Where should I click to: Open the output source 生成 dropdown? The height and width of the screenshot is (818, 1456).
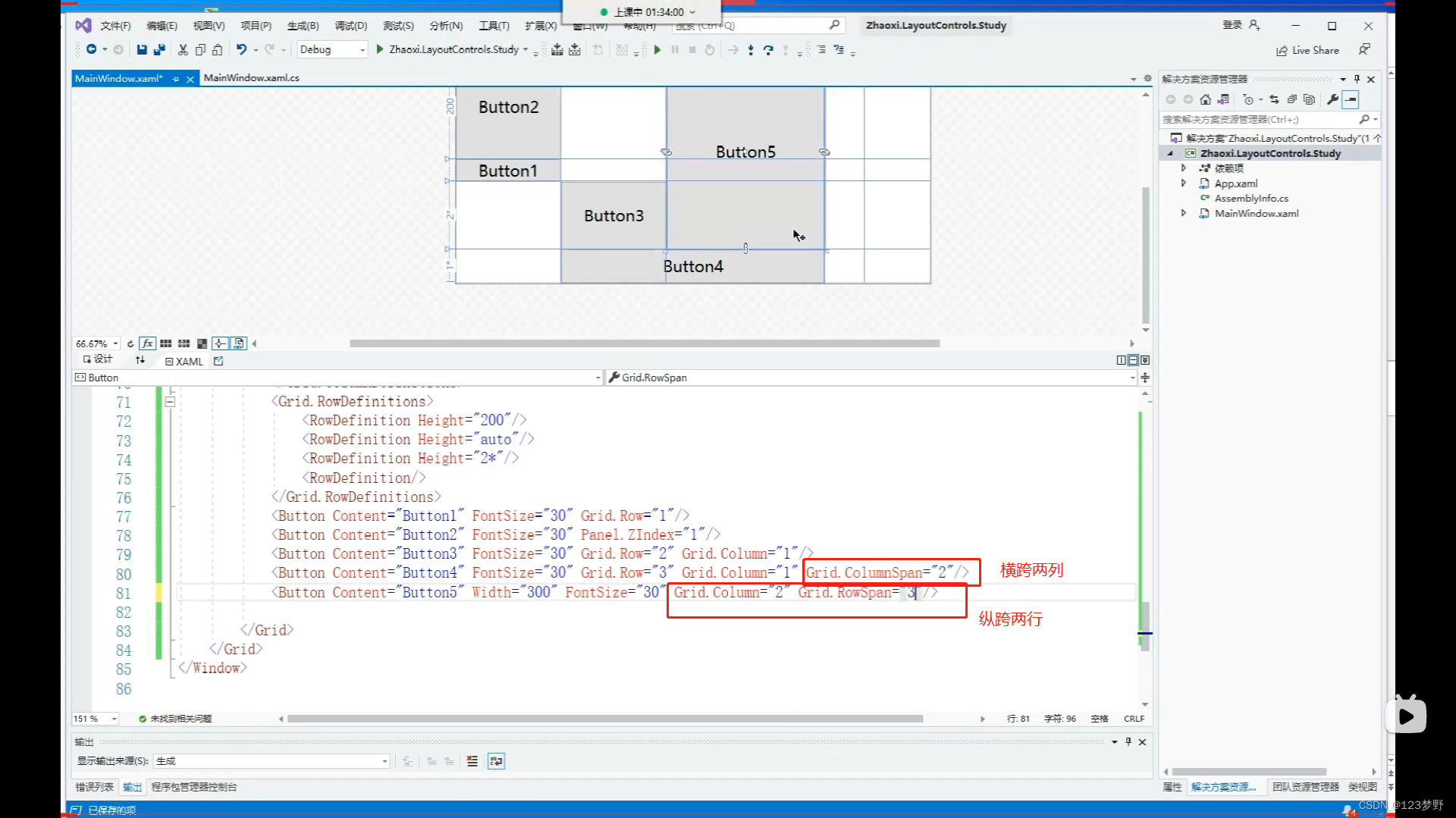point(271,761)
